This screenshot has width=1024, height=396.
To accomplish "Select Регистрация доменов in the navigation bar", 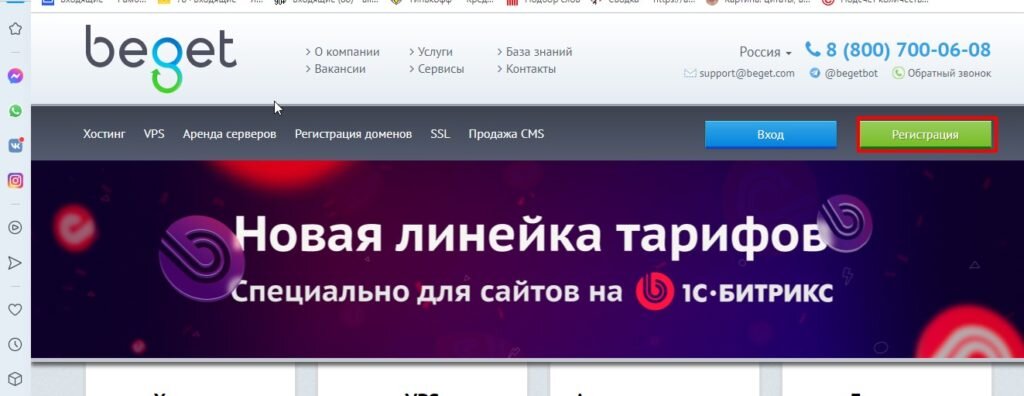I will pos(353,134).
